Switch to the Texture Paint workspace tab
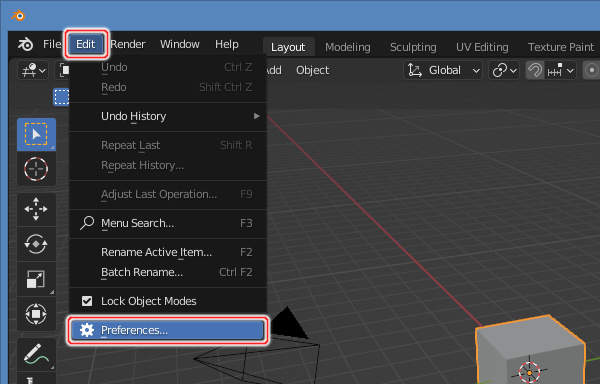Image resolution: width=600 pixels, height=384 pixels. [x=561, y=47]
